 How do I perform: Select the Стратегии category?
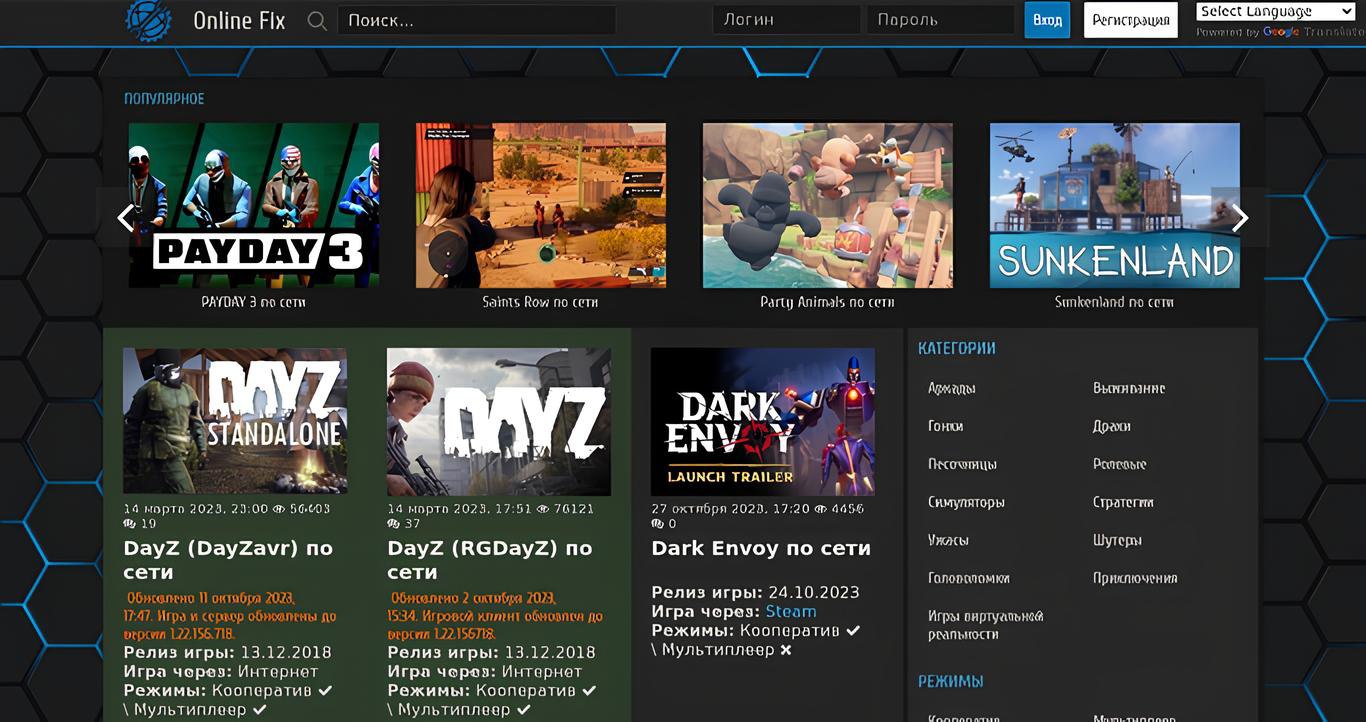tap(1124, 502)
